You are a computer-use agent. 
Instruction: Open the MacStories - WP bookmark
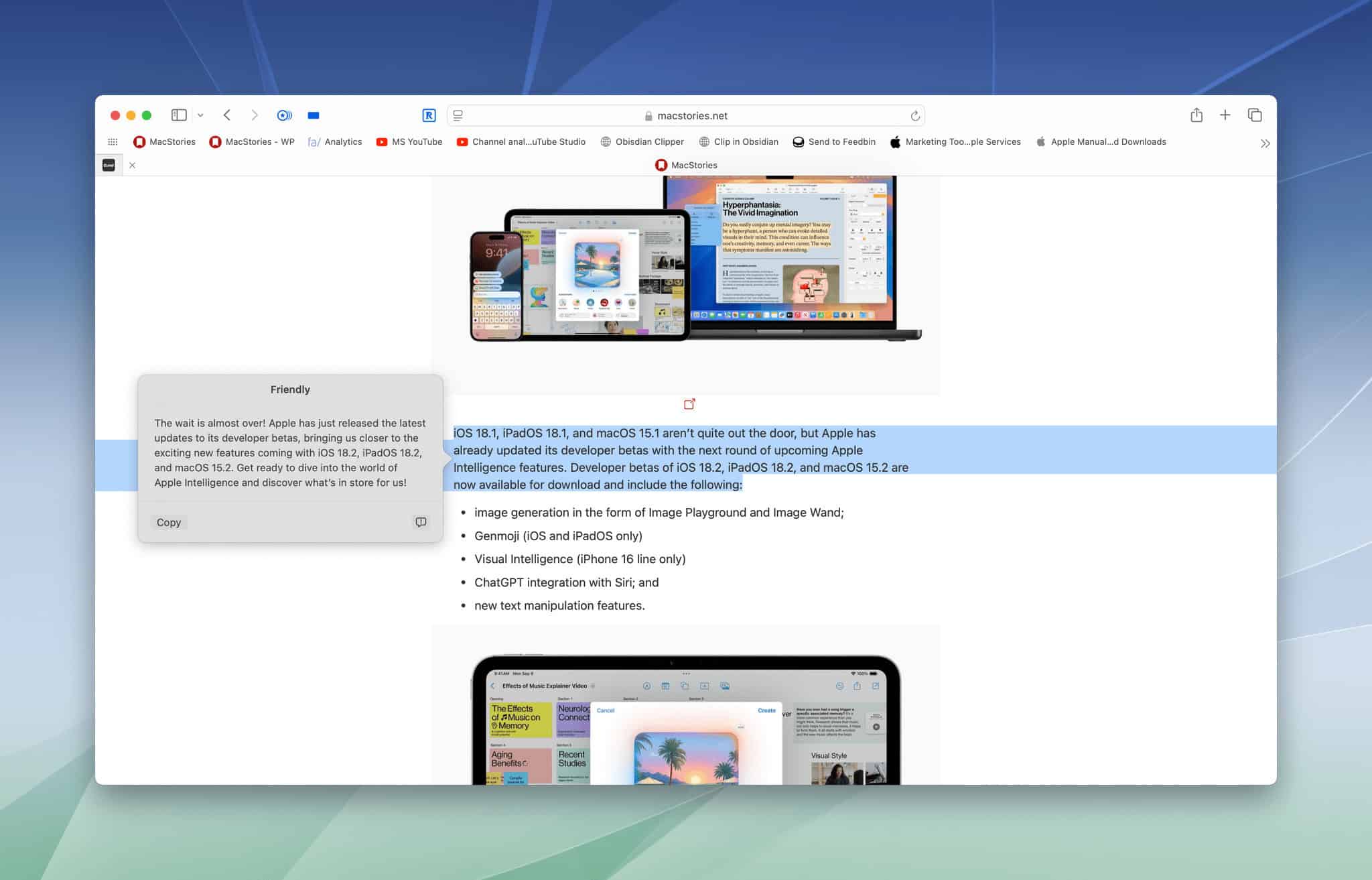coord(252,142)
